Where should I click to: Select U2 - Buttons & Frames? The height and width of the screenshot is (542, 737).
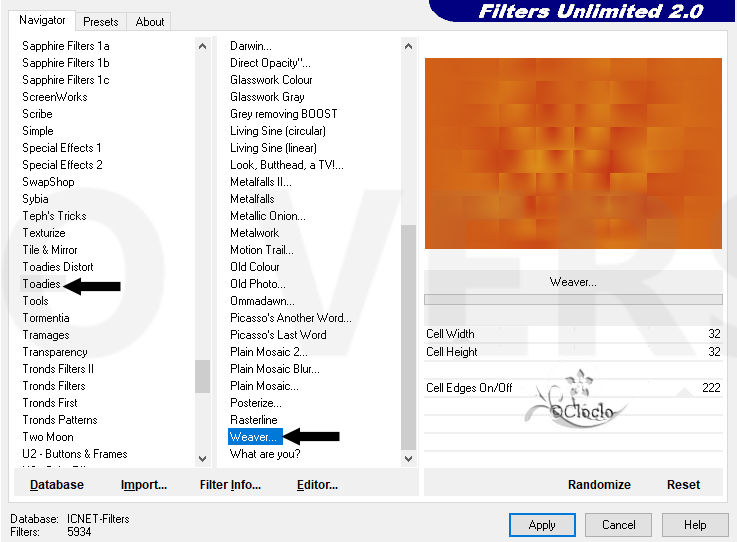75,454
